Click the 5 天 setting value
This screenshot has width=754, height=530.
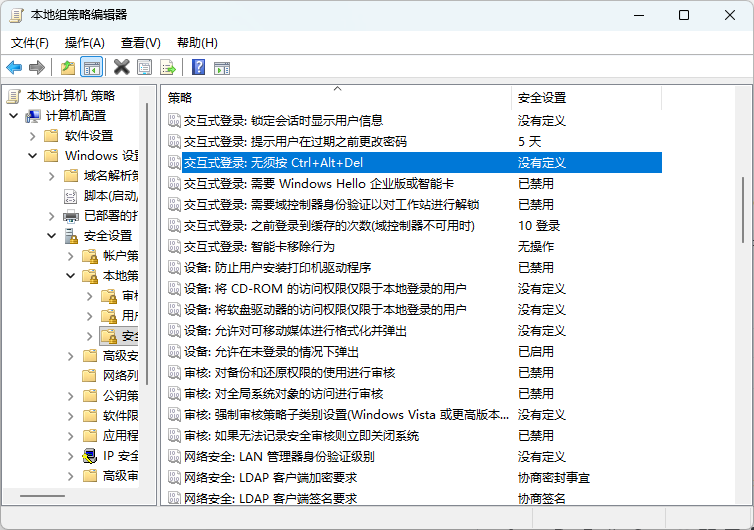[529, 141]
